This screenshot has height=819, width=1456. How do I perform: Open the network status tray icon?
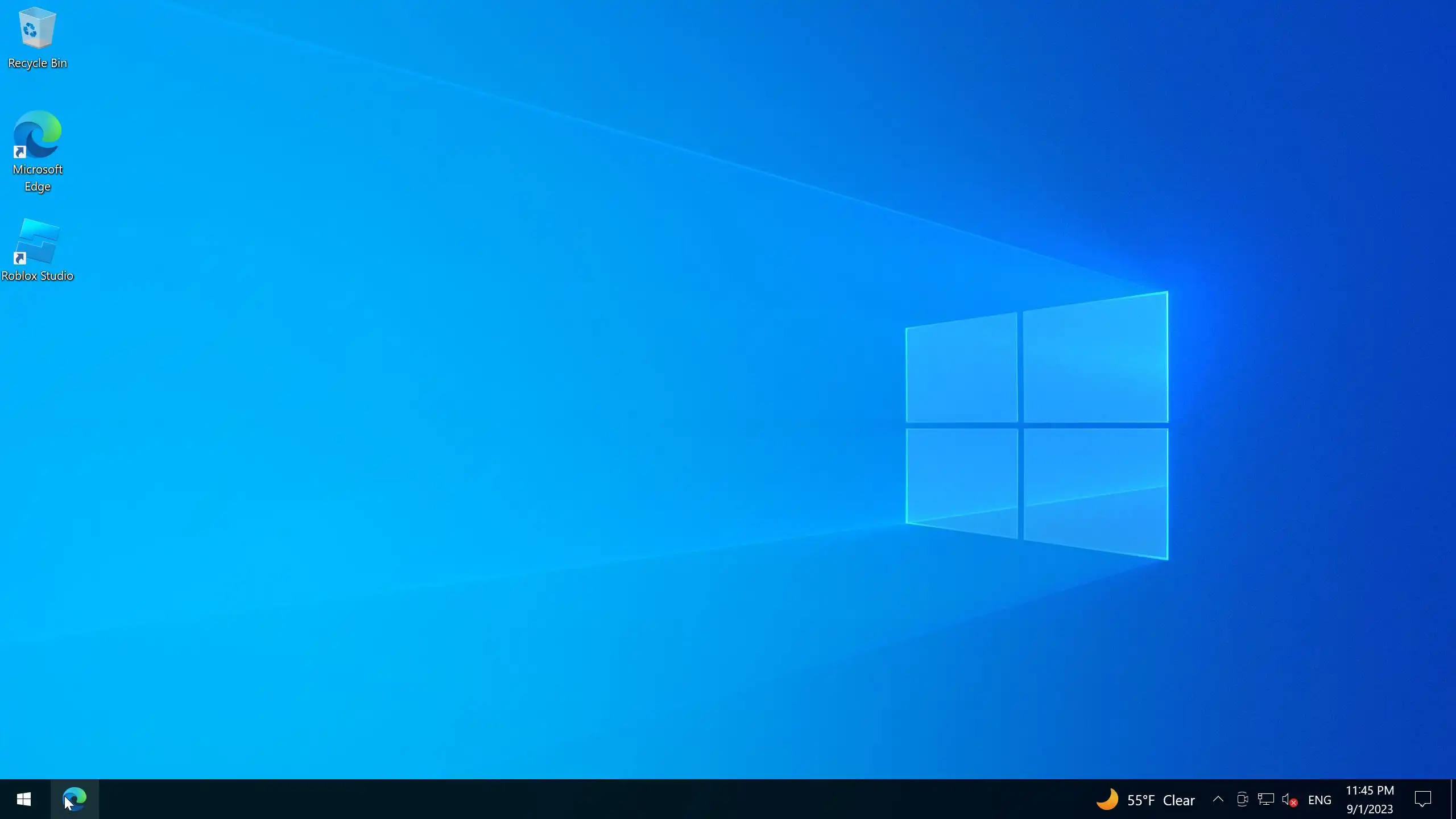point(1265,799)
